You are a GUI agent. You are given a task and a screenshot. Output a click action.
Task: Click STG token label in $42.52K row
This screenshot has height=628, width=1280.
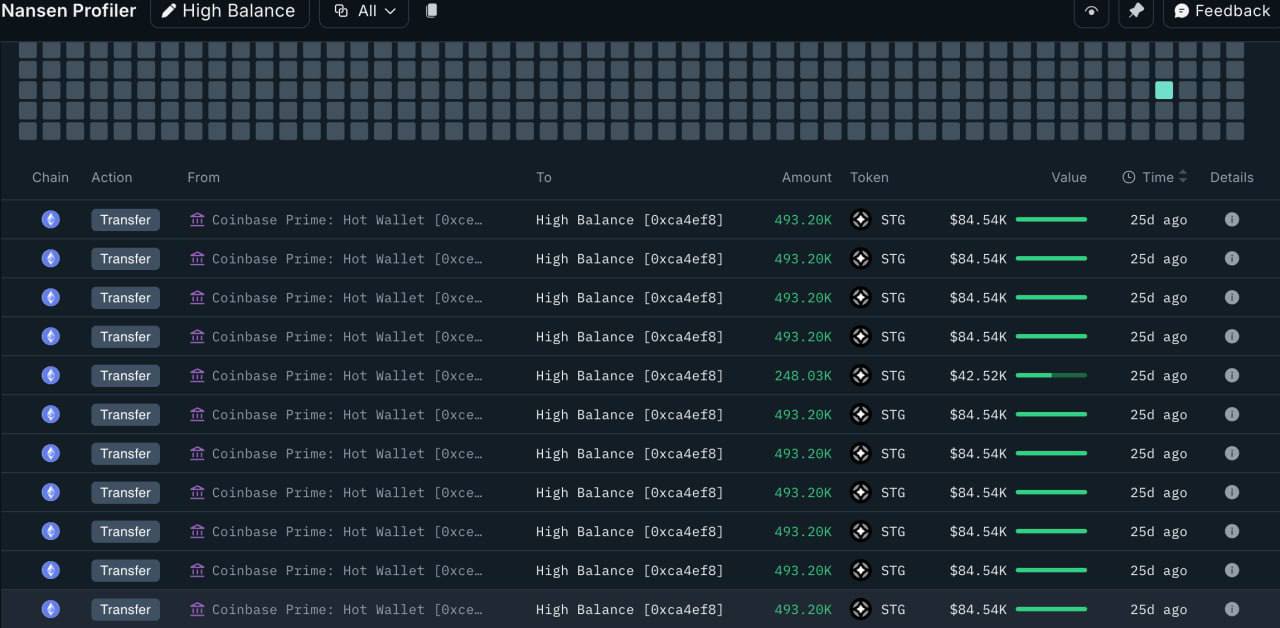point(893,376)
